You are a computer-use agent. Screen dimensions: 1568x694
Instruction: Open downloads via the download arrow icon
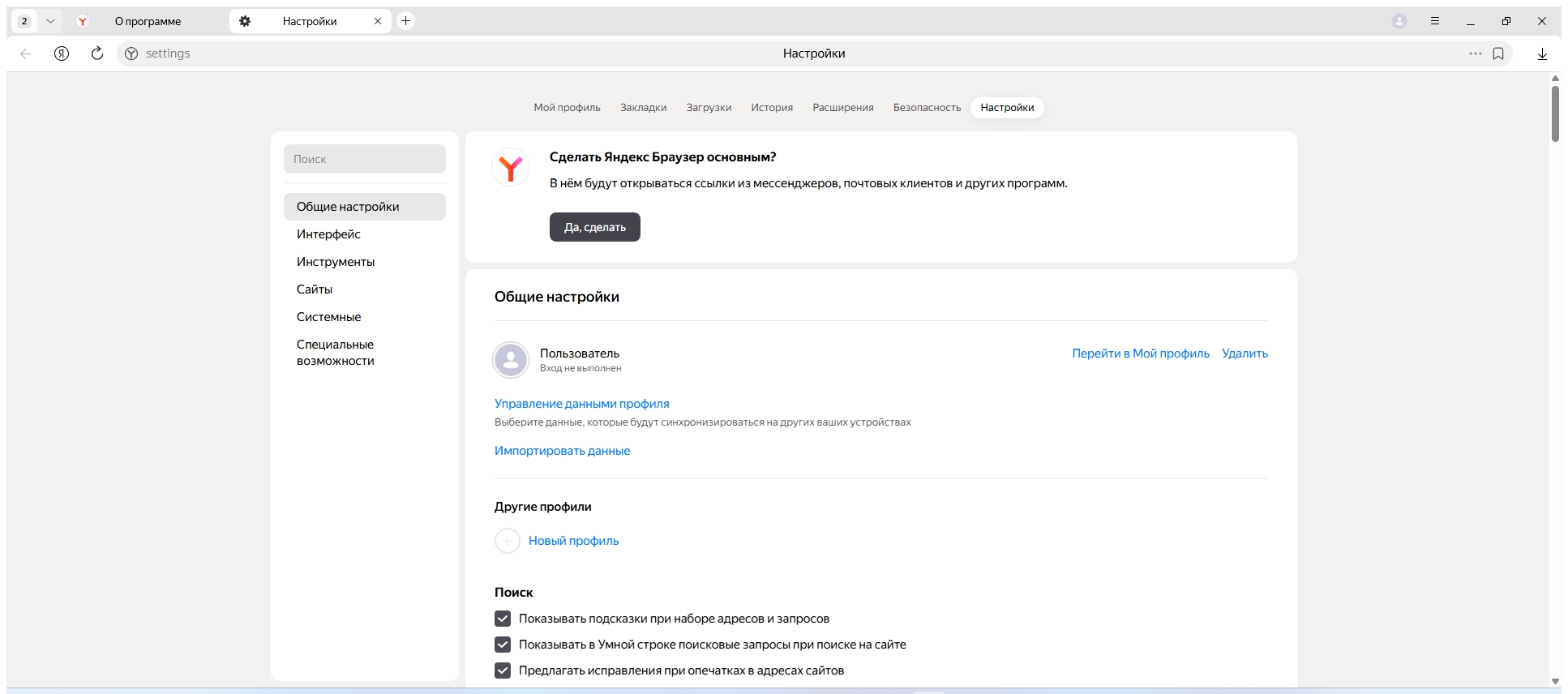pos(1542,54)
